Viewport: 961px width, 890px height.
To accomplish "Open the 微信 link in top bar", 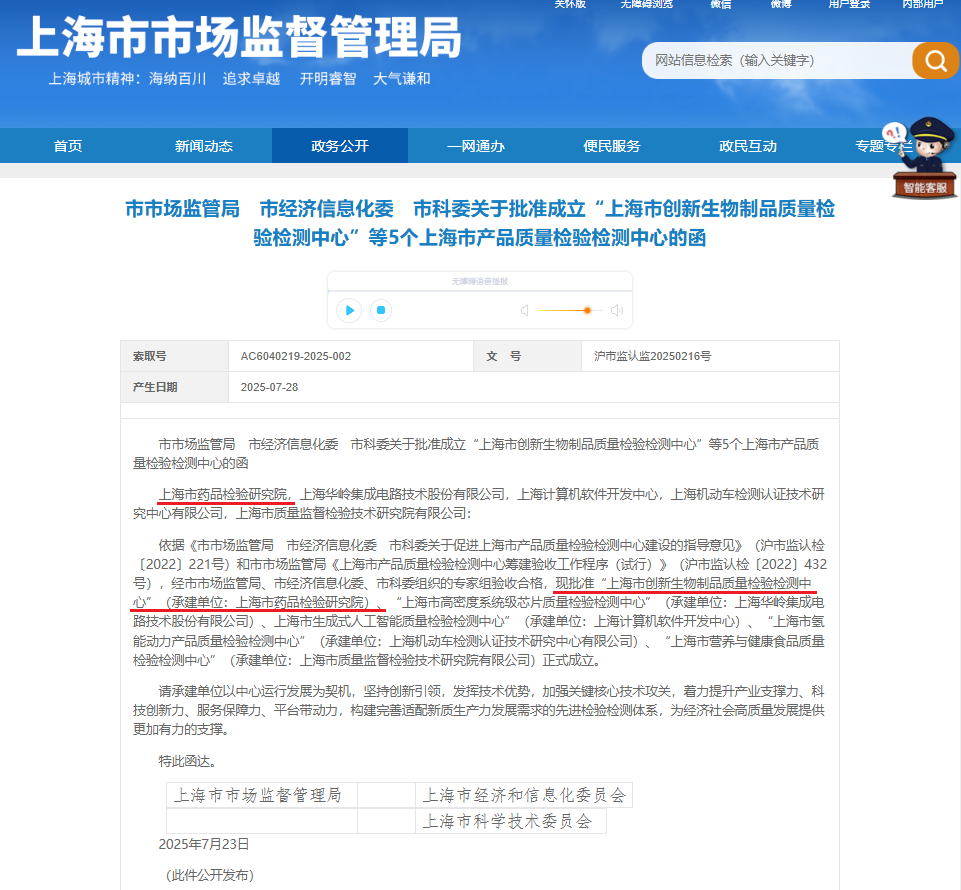I will [721, 4].
